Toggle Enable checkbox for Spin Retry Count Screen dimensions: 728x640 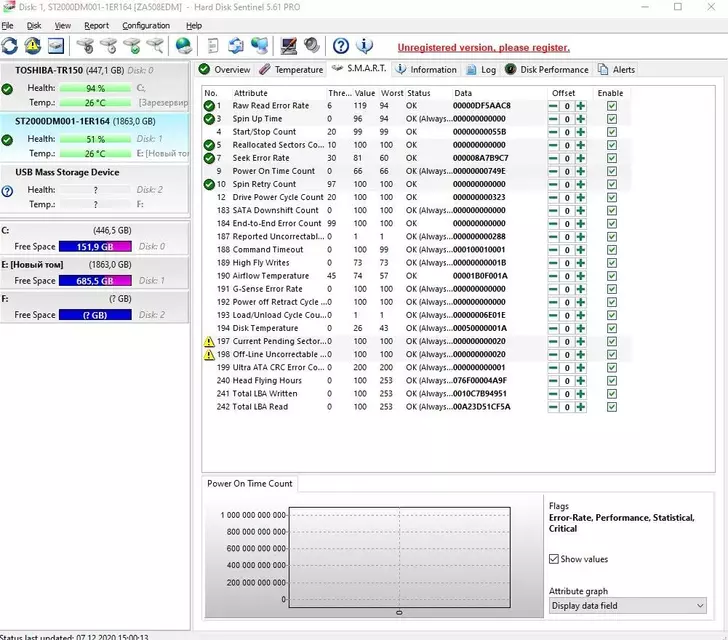(x=612, y=184)
